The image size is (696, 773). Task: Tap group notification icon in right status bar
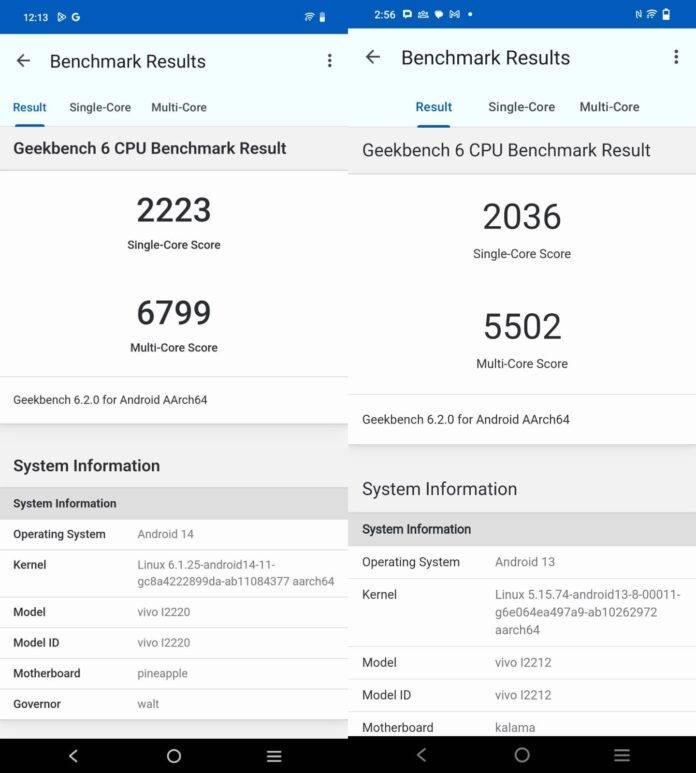tap(423, 14)
